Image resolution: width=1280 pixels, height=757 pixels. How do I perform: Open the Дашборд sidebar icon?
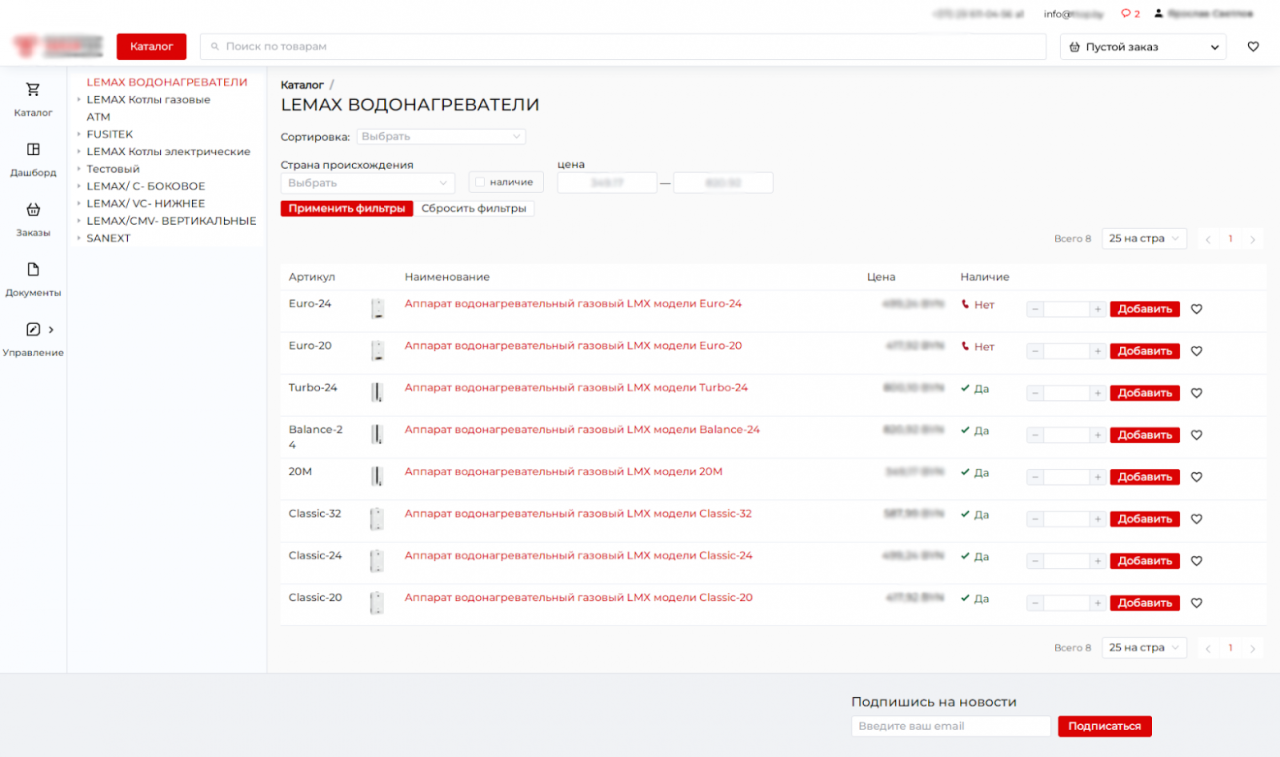point(33,150)
